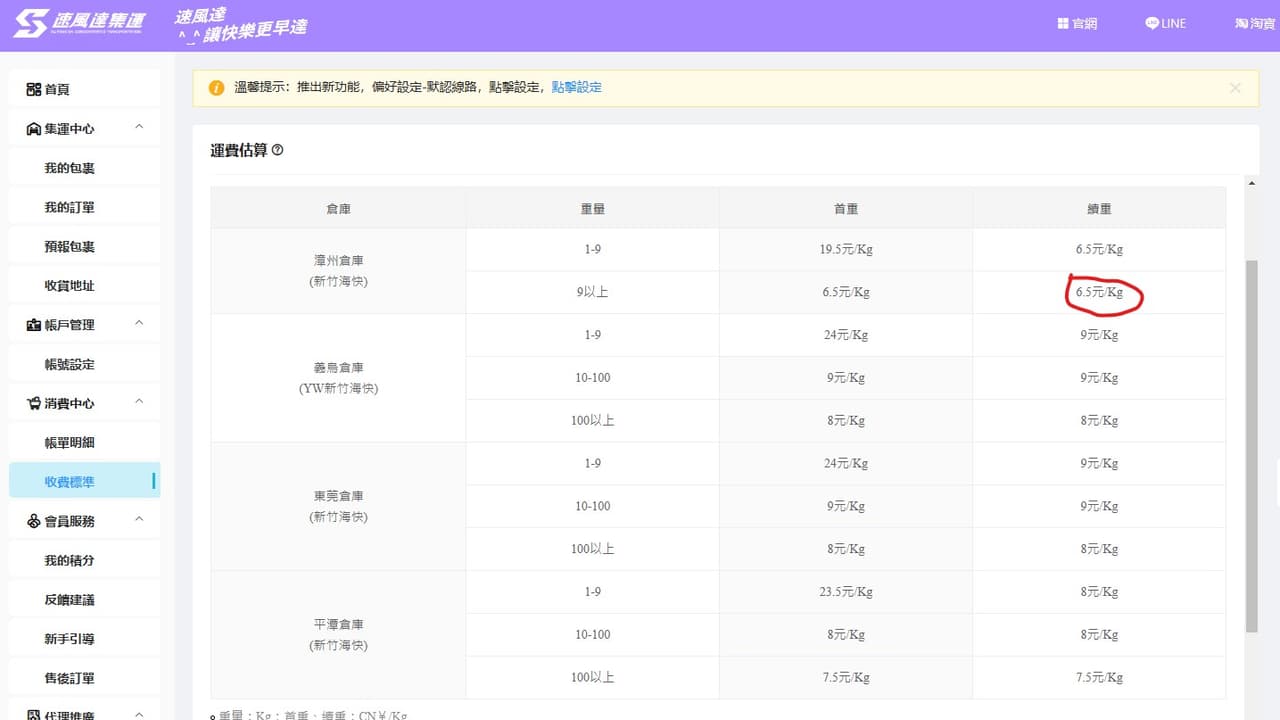Click the 續重 column header

coord(1099,209)
